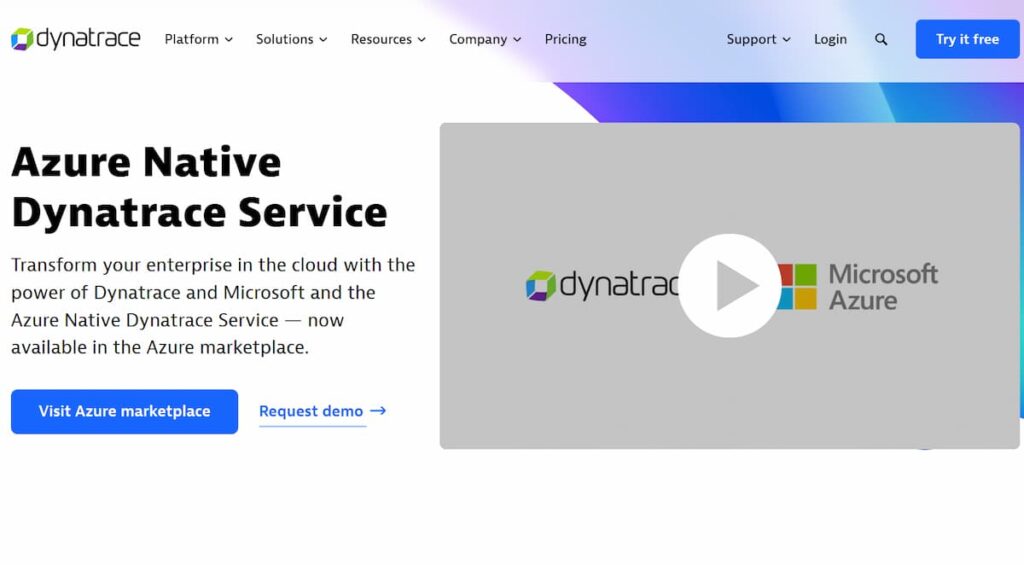Expand the Support menu chevron
The image size is (1024, 565).
tap(786, 40)
